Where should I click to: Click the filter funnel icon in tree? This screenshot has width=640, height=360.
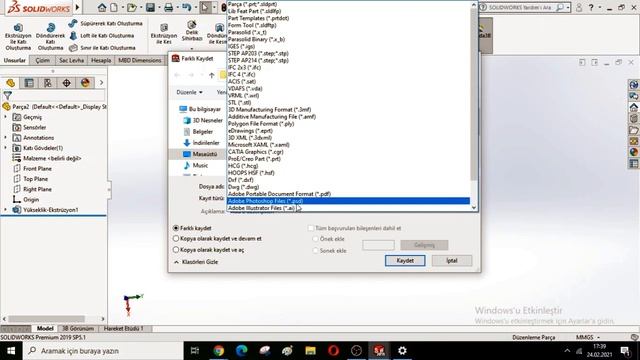[7, 96]
